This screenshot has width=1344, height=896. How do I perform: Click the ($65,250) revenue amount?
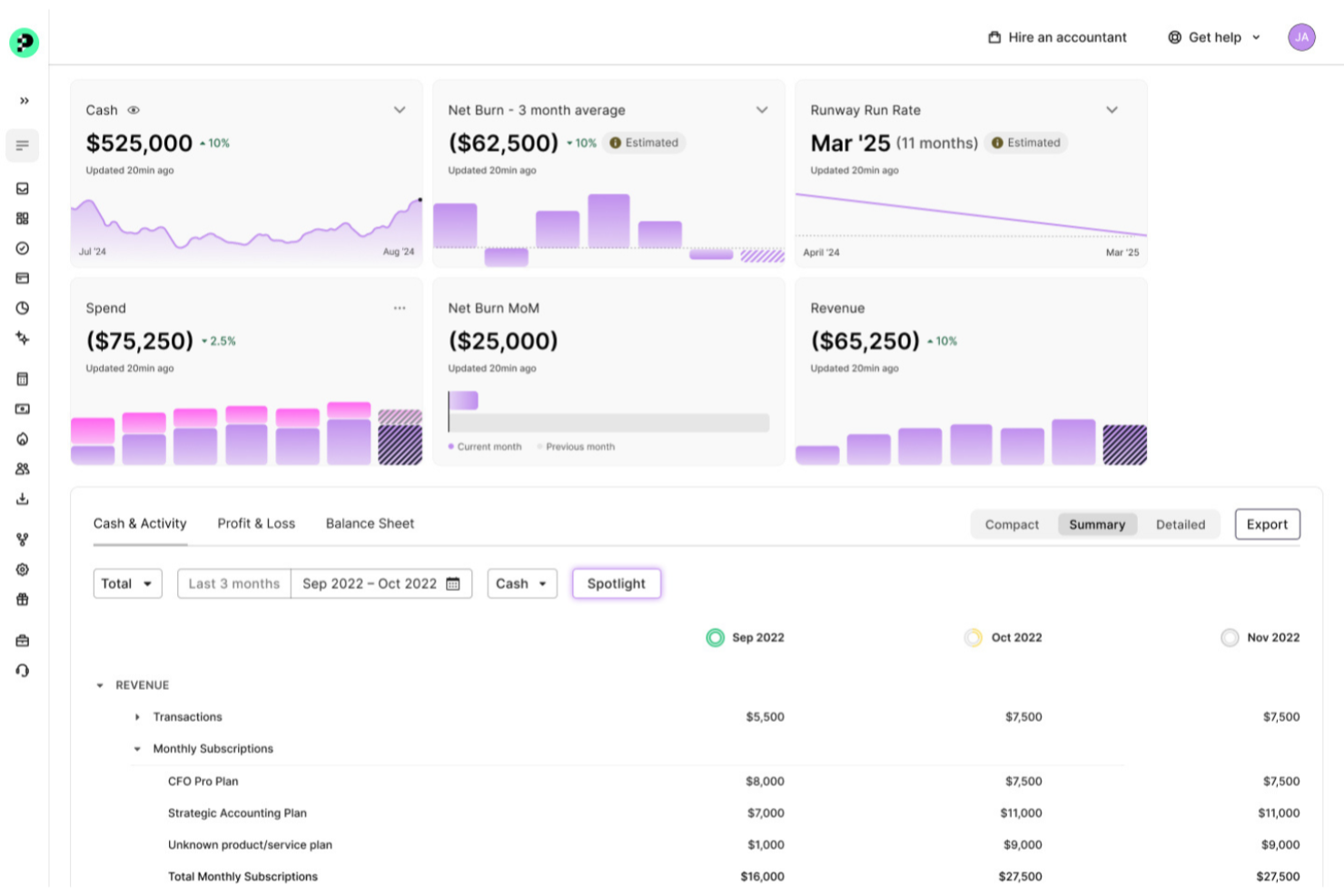point(865,341)
